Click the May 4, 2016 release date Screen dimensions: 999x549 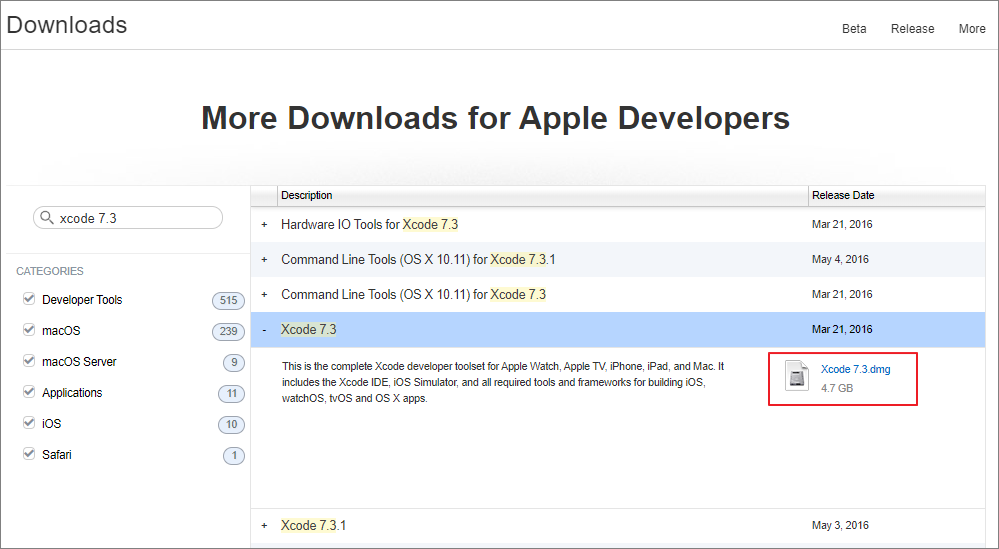[840, 259]
